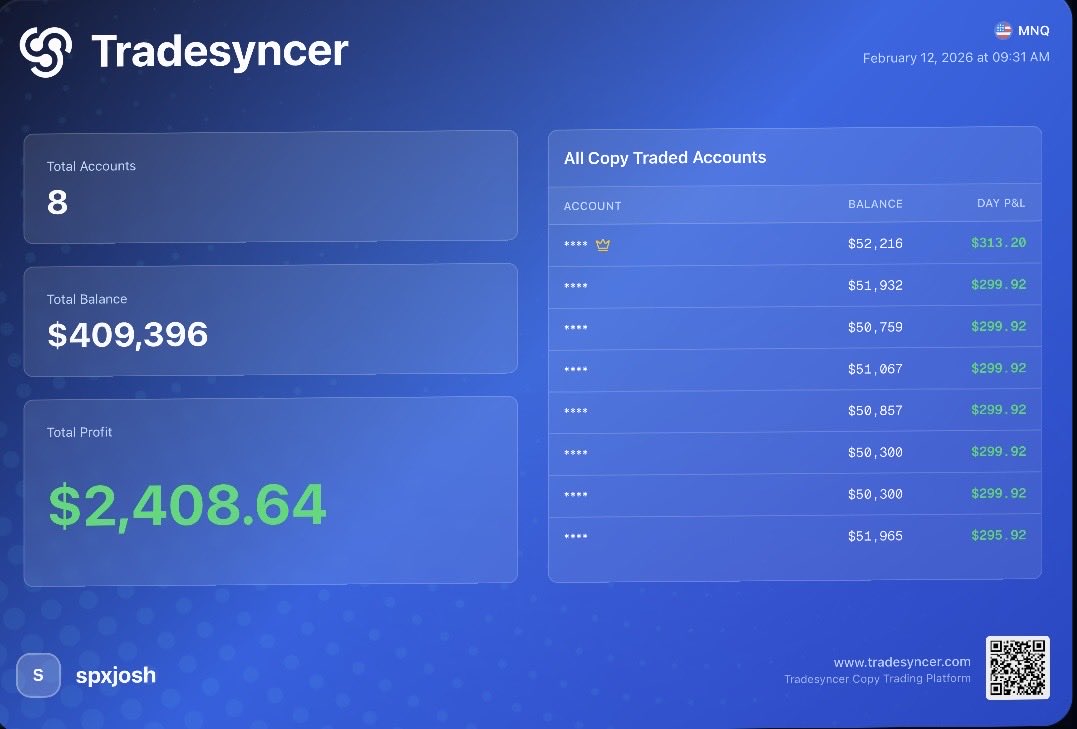Select the $2,408.64 total profit figure
Image resolution: width=1077 pixels, height=729 pixels.
click(x=187, y=506)
